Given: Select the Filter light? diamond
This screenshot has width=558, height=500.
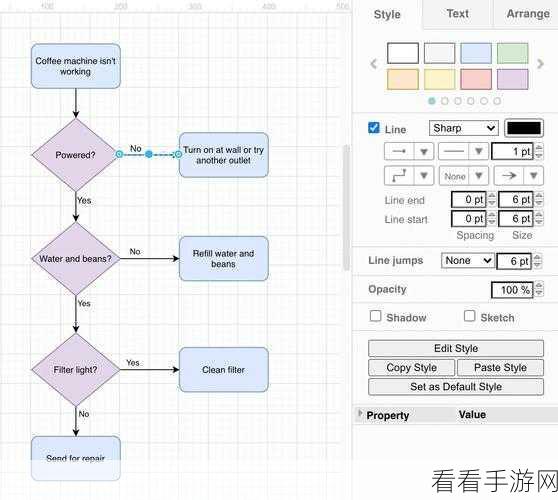Looking at the screenshot, I should tap(75, 370).
